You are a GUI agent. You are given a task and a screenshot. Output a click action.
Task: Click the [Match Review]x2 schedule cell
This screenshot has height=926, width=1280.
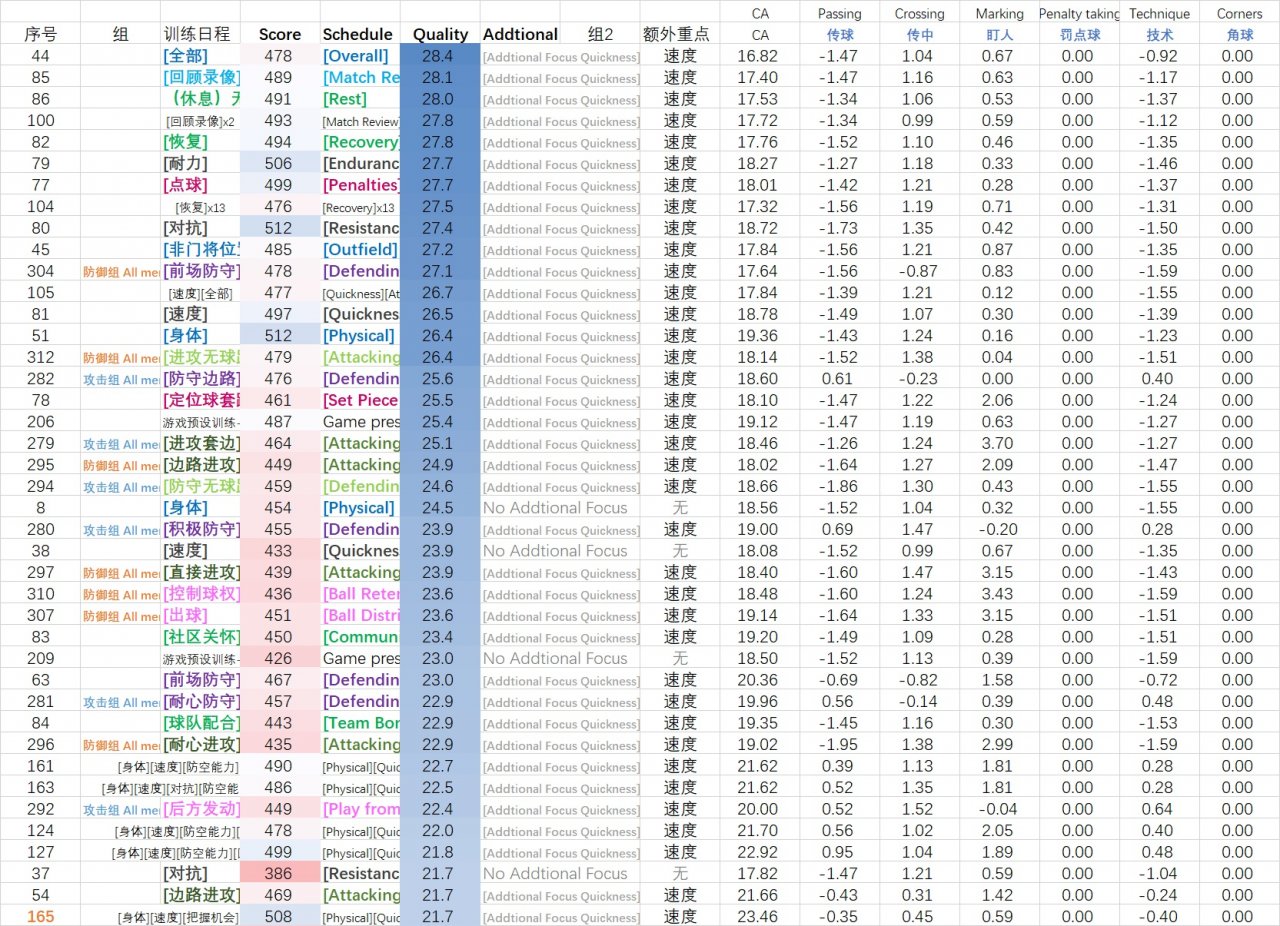(x=361, y=121)
